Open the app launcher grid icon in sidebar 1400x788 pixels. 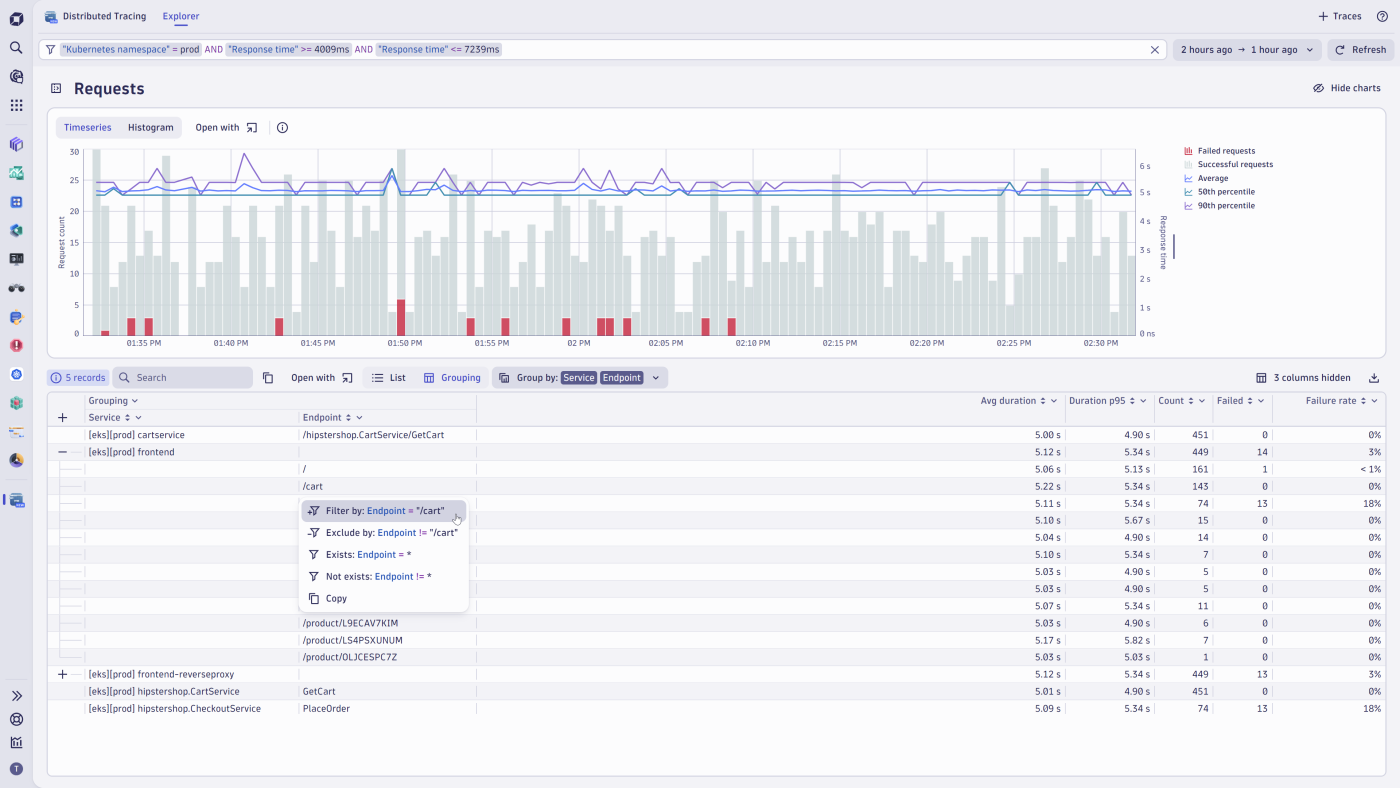click(x=15, y=104)
